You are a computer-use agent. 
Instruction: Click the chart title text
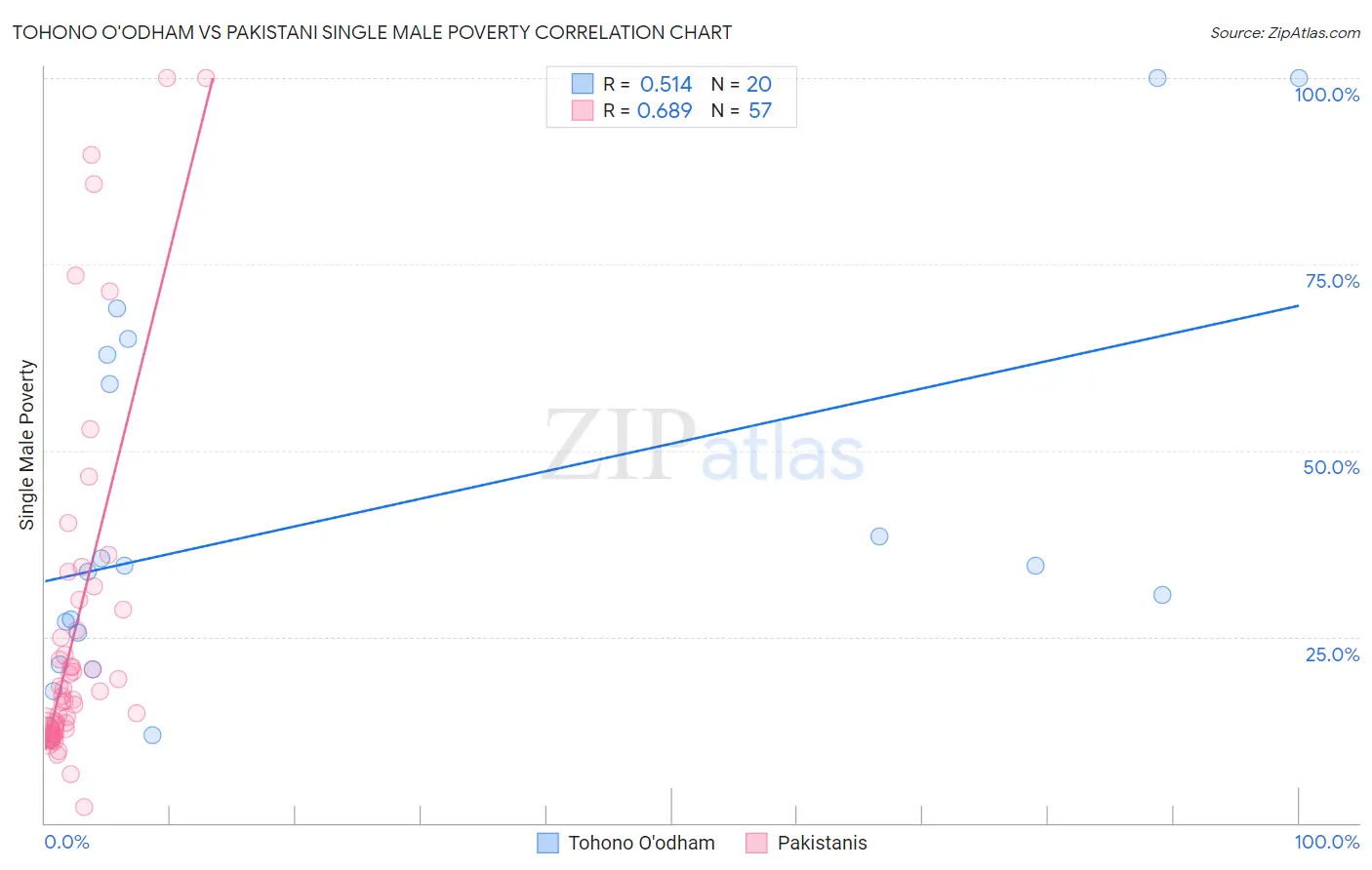pyautogui.click(x=372, y=32)
